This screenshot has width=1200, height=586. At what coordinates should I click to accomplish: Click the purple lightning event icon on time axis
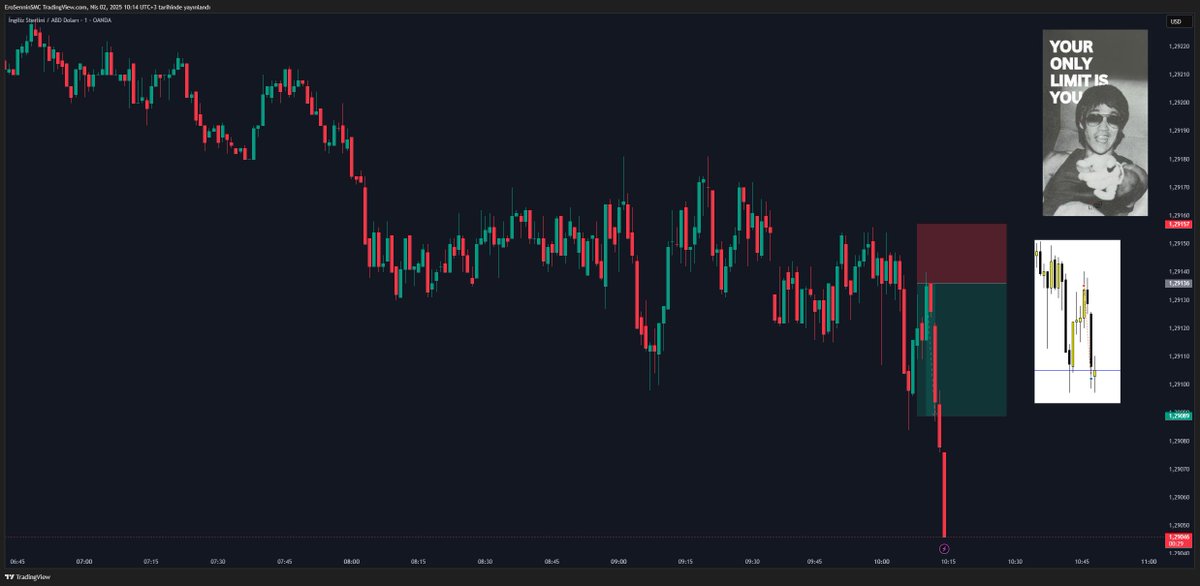(944, 549)
